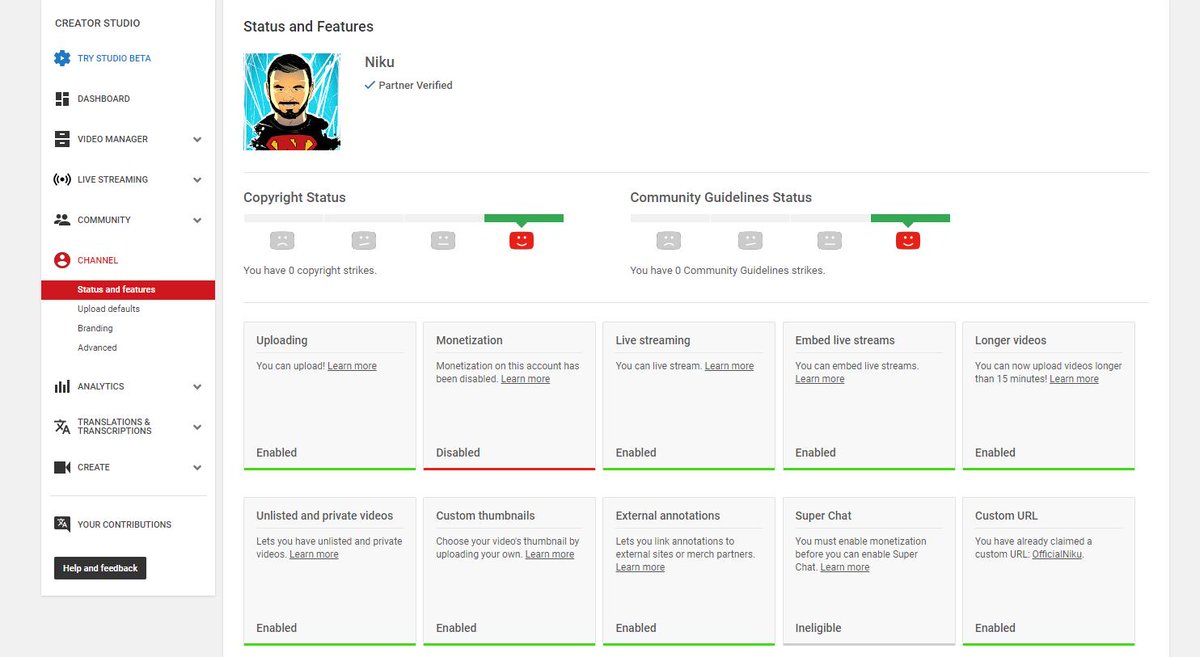Expand the Community section chevron
The height and width of the screenshot is (657, 1200).
(x=197, y=220)
